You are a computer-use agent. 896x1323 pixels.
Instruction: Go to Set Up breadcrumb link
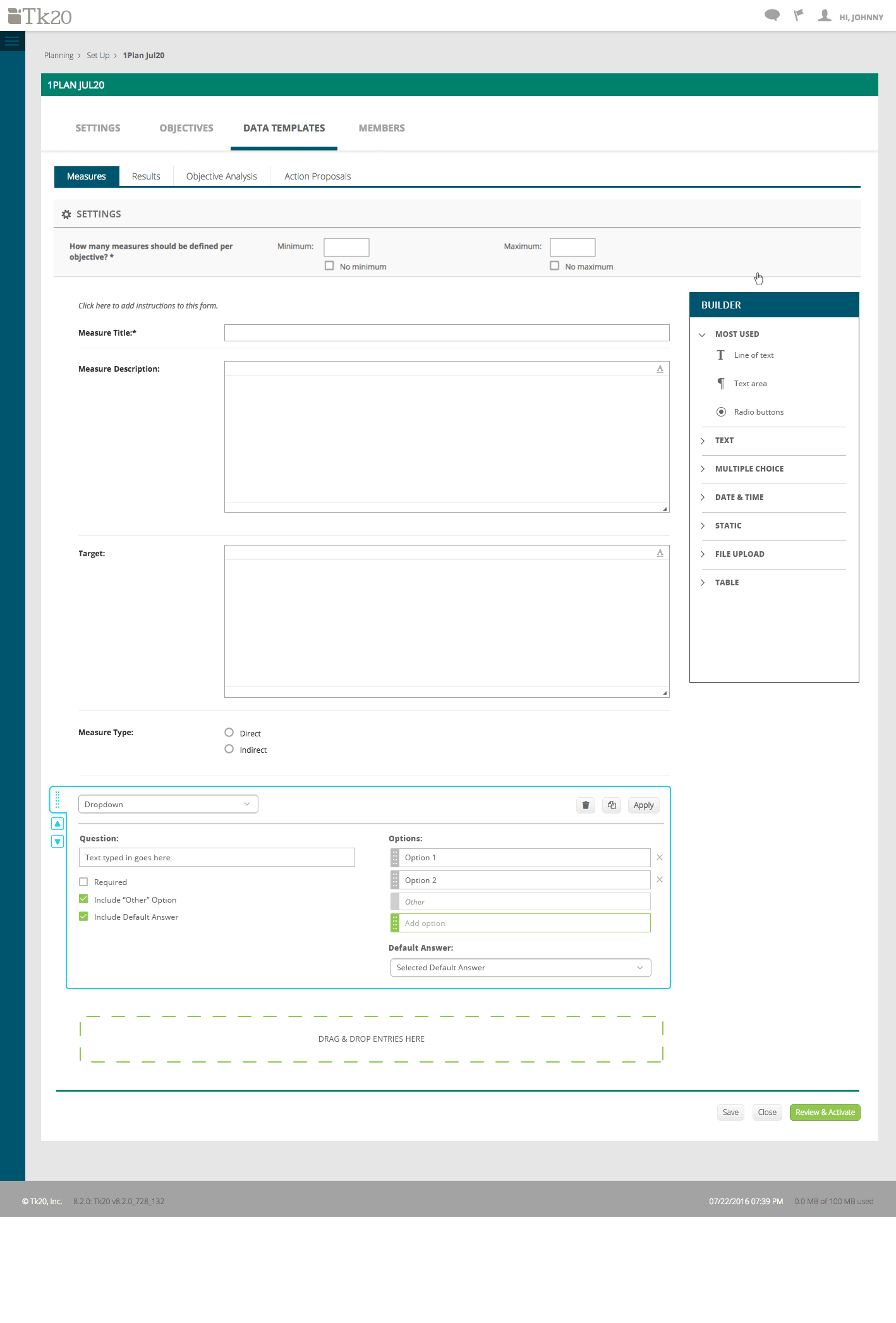pyautogui.click(x=98, y=56)
